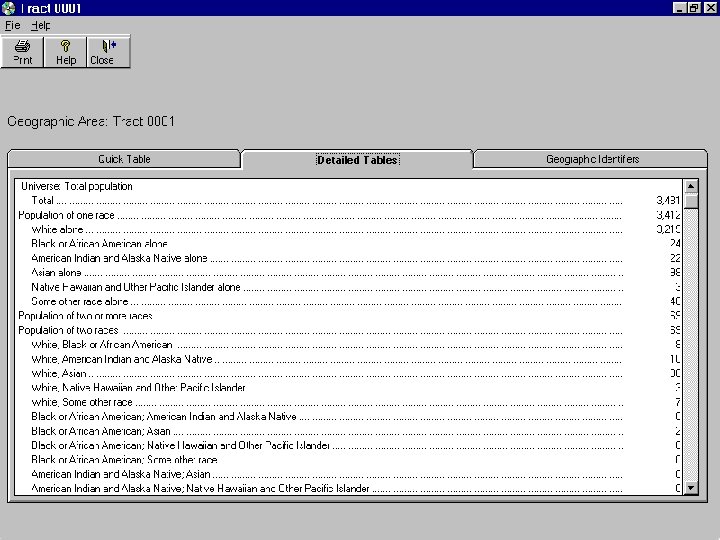Click the 'Population of one race' row

349,215
